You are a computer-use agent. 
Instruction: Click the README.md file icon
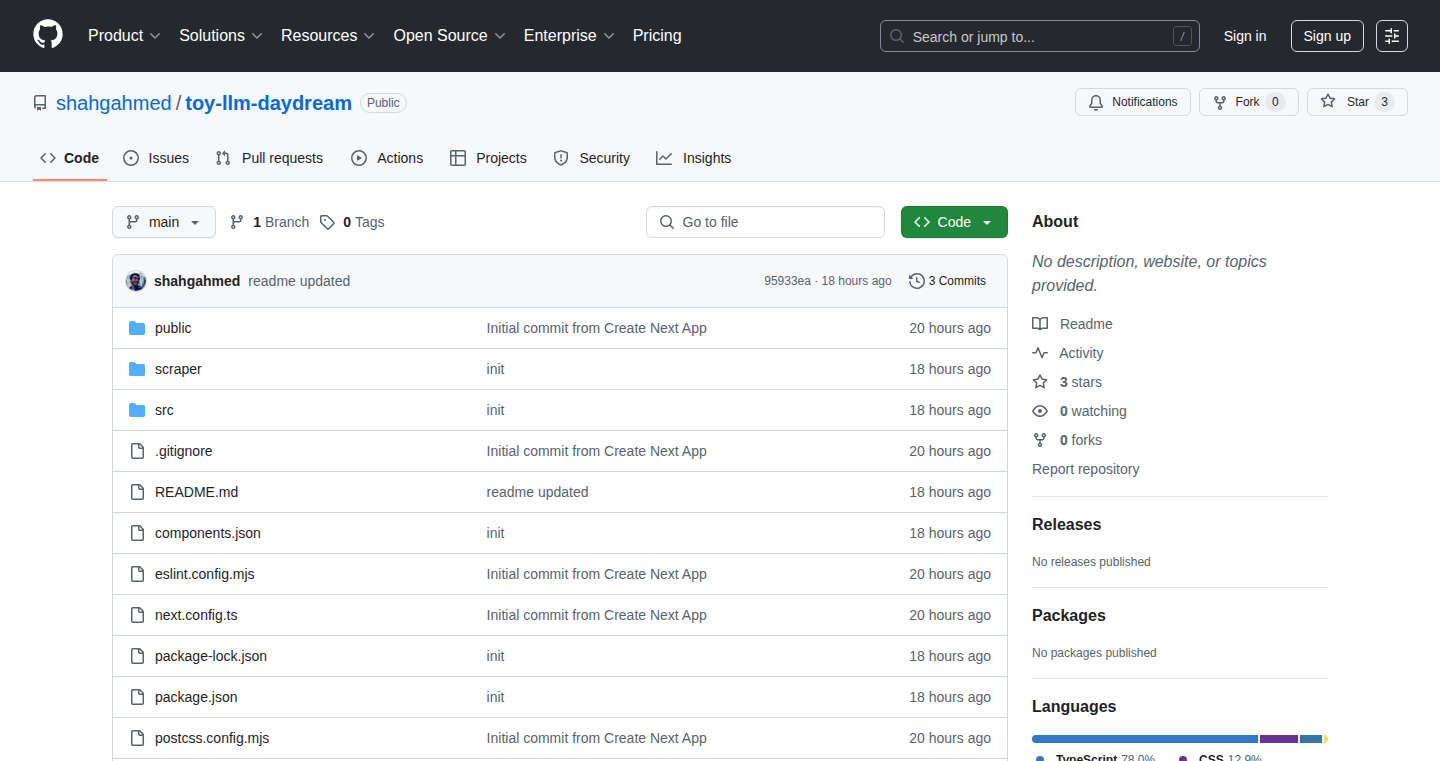point(137,492)
